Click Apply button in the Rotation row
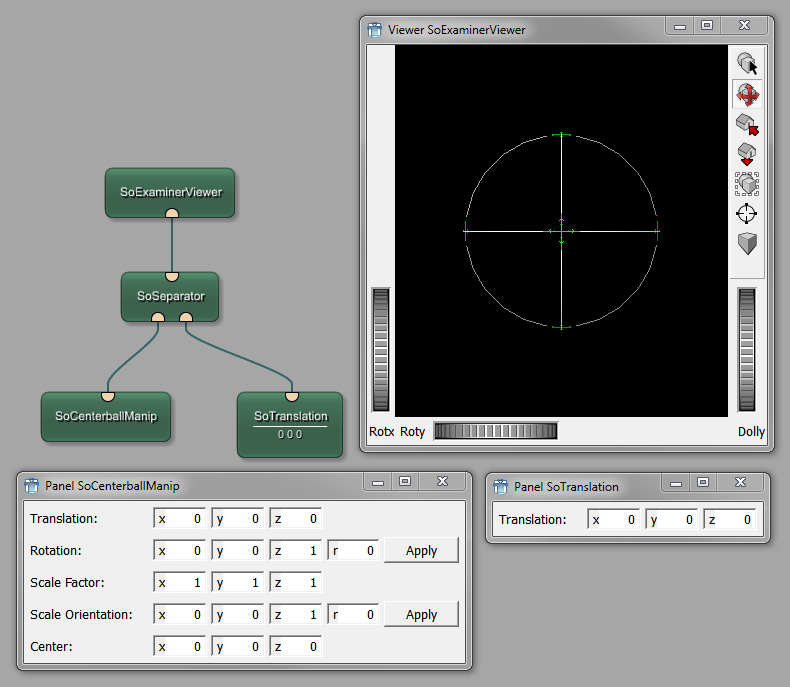The height and width of the screenshot is (687, 790). [421, 551]
